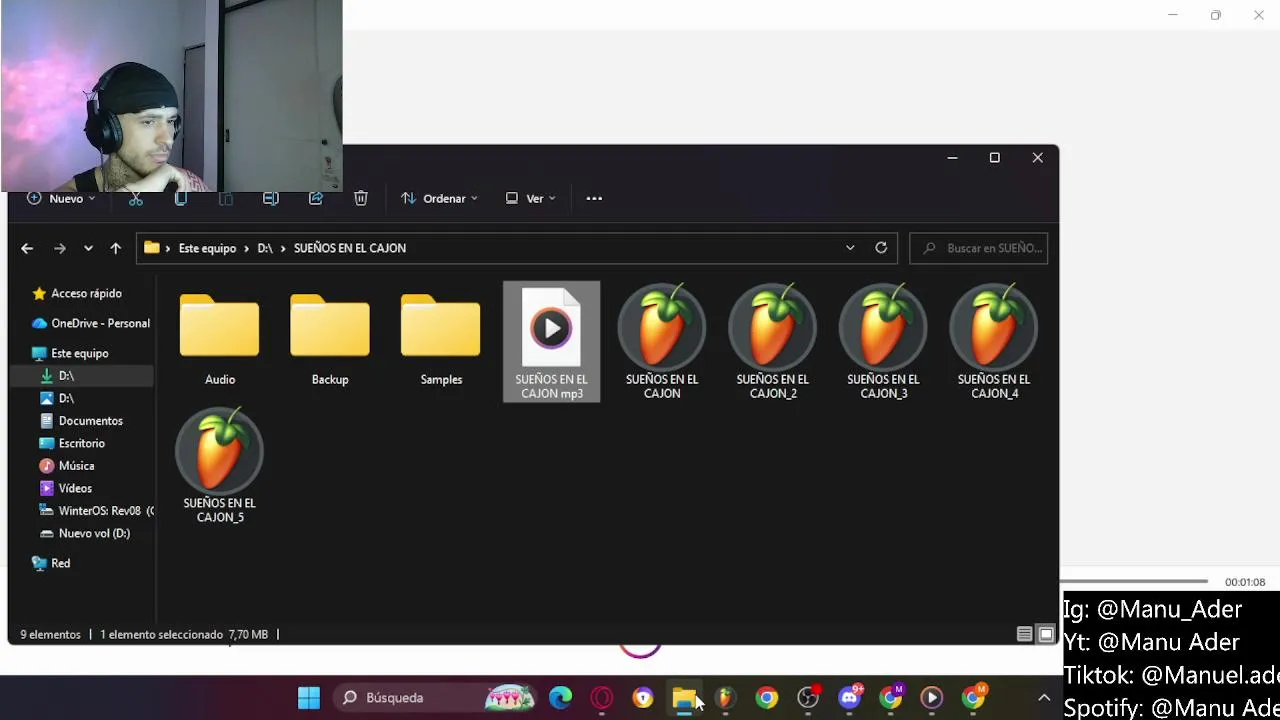1280x720 pixels.
Task: Open the more options ellipsis menu
Action: click(x=594, y=198)
